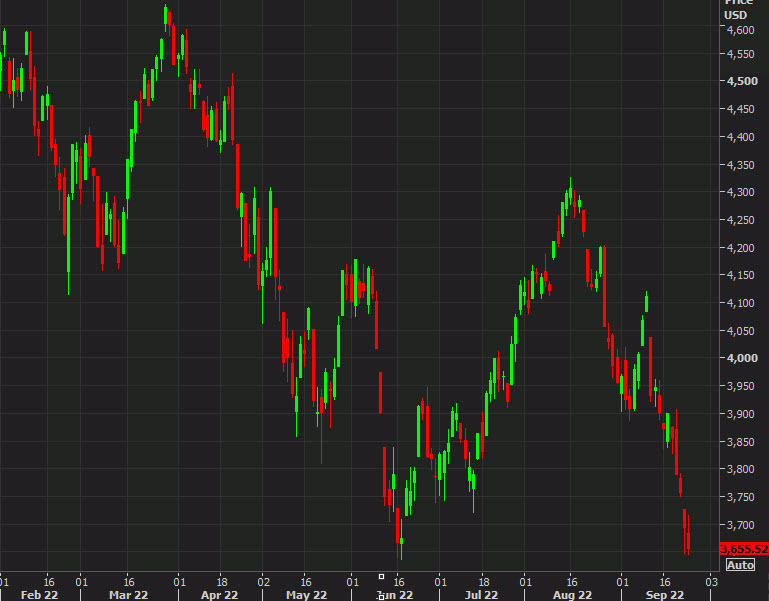
Task: Click the Feb 22 month label
Action: point(39,595)
